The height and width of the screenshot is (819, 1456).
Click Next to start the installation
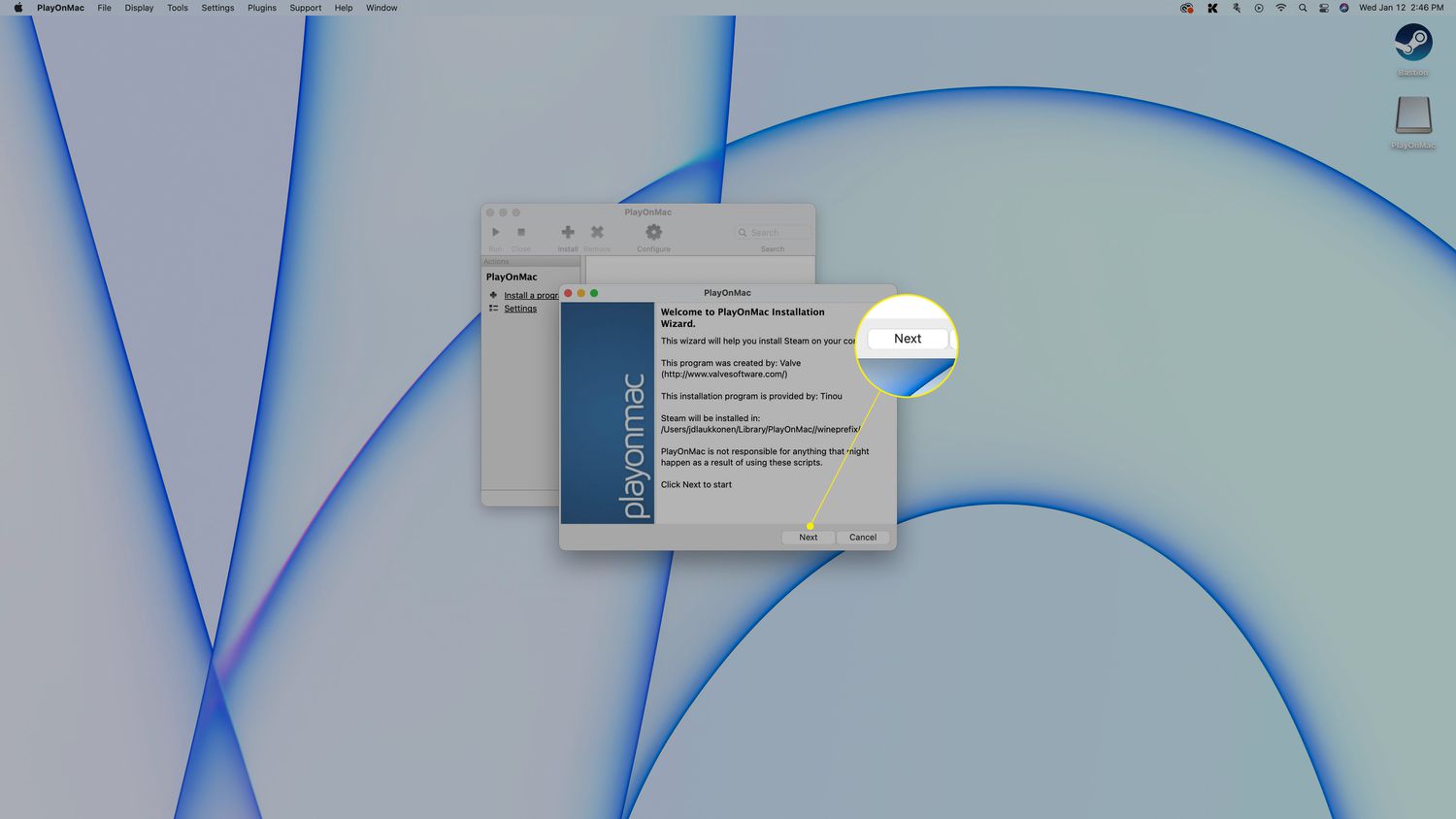[808, 538]
